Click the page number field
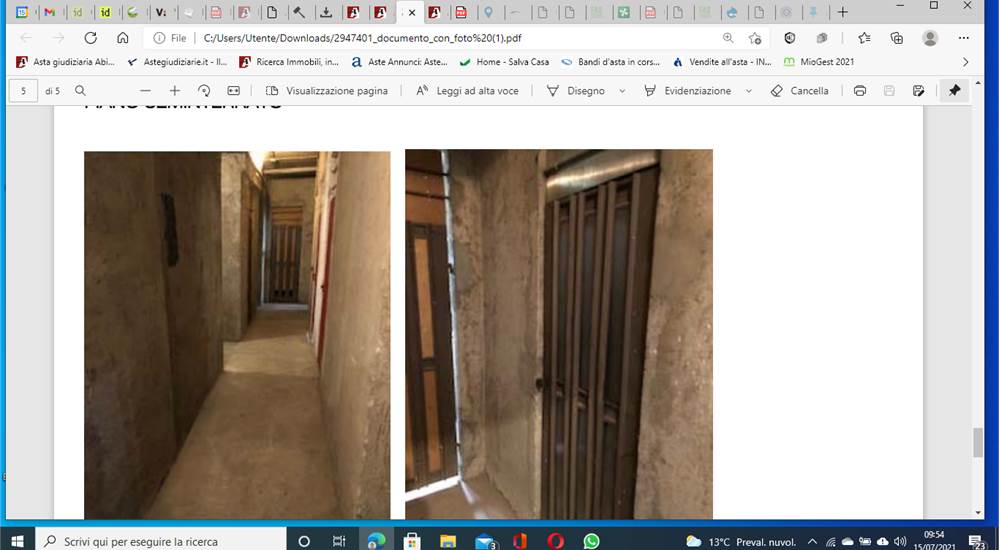1000x550 pixels. click(24, 91)
